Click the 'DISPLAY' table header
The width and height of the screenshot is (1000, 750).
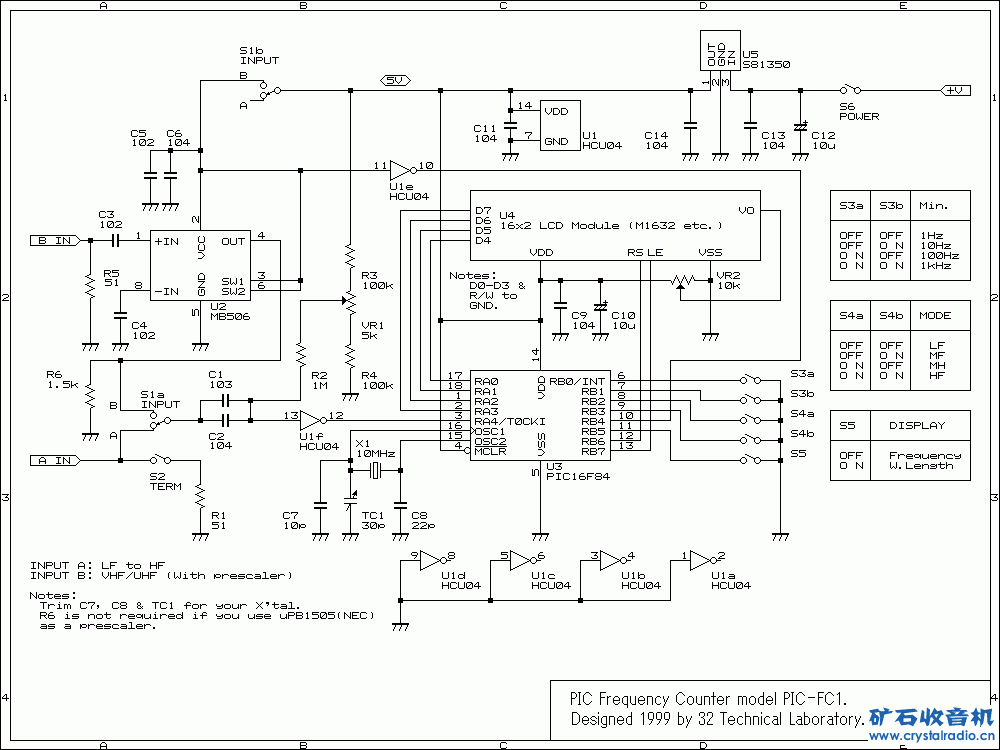pyautogui.click(x=917, y=425)
